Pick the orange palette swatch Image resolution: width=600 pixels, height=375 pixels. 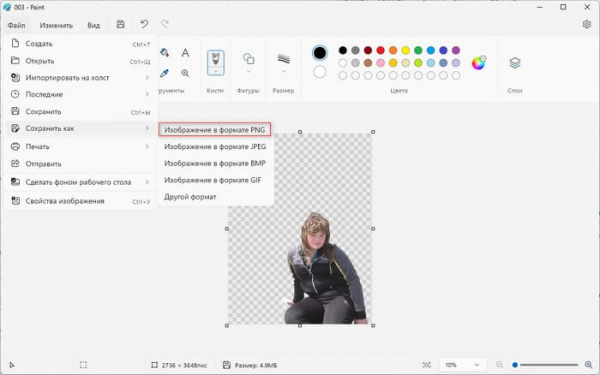click(393, 50)
